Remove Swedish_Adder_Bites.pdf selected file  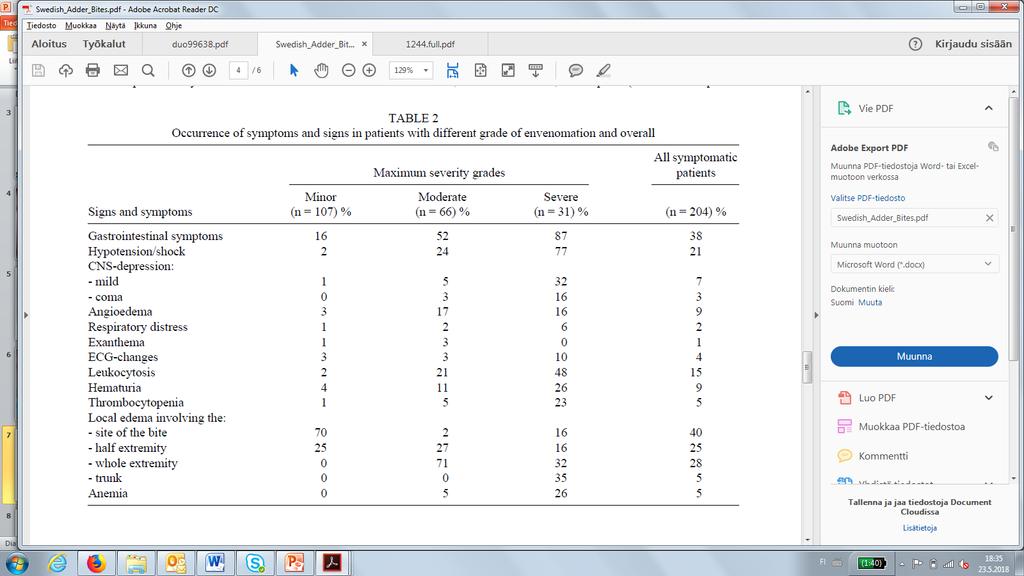pyautogui.click(x=989, y=218)
